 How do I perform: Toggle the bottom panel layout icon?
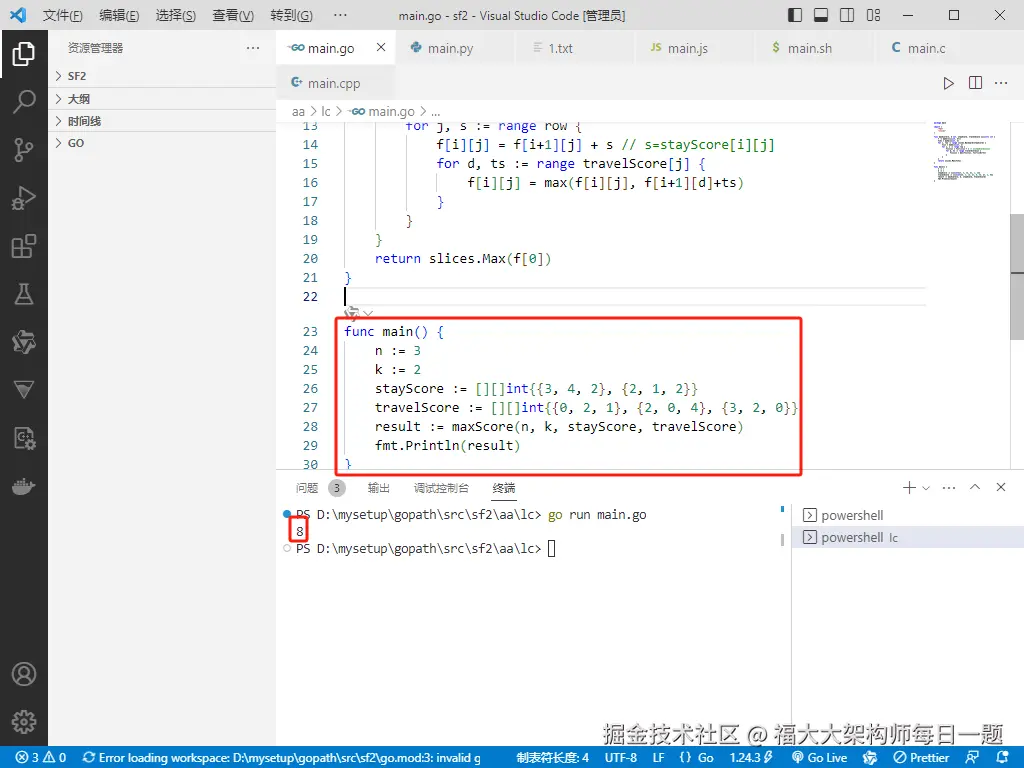pos(821,15)
